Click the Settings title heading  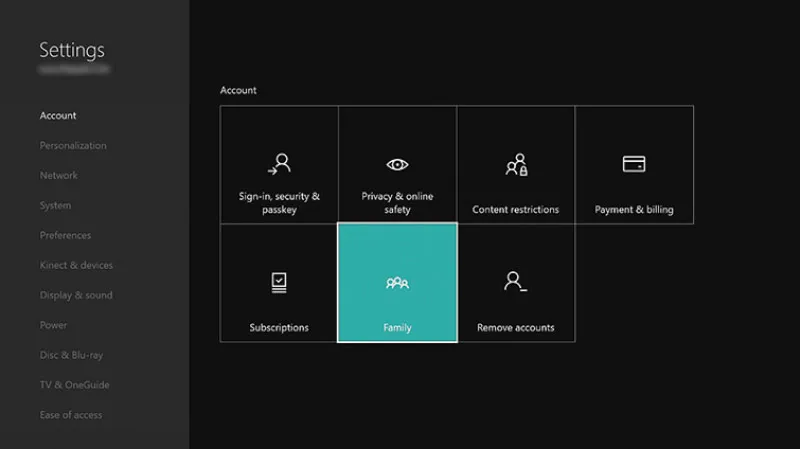72,50
